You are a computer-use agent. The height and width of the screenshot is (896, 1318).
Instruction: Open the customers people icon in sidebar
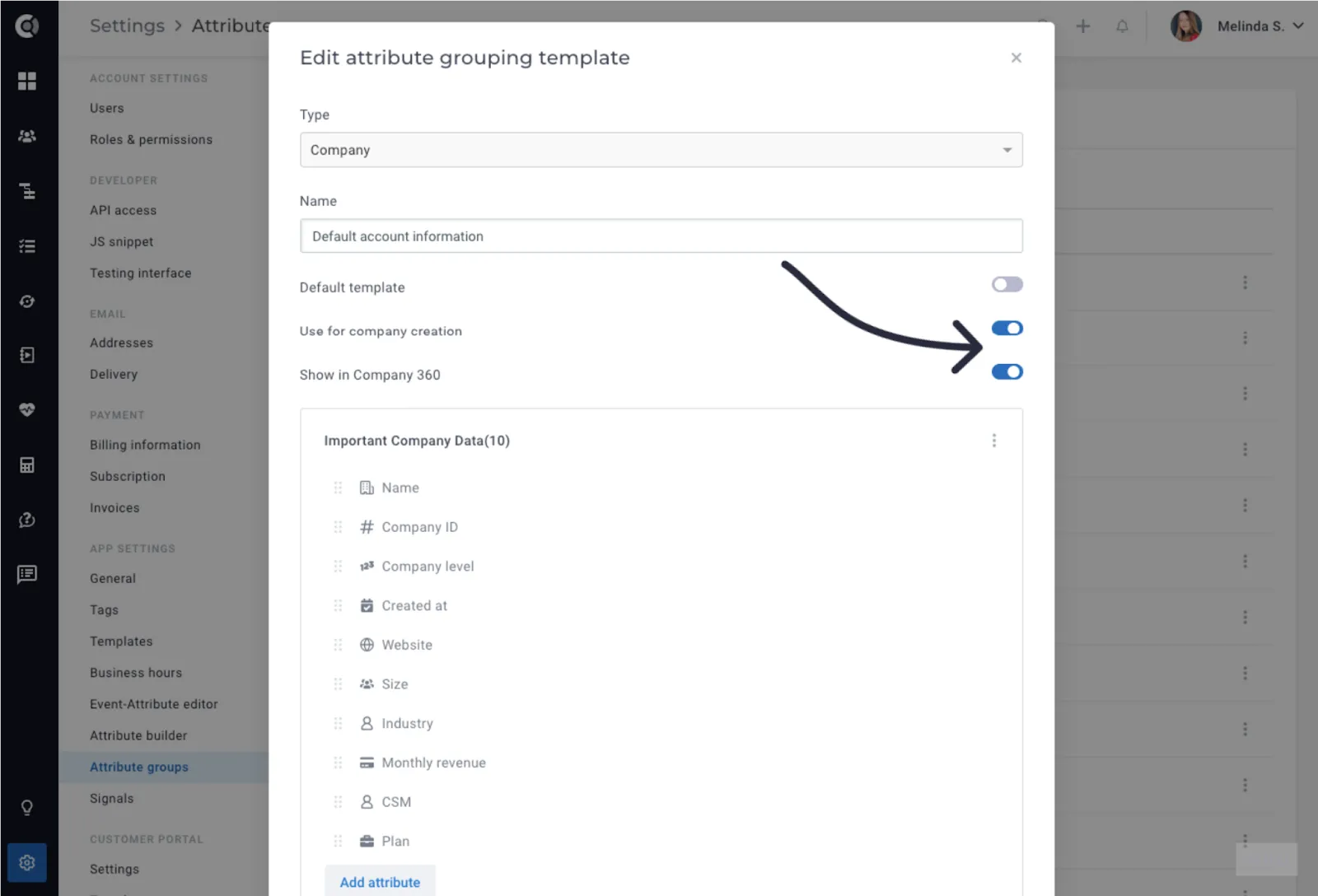coord(27,136)
